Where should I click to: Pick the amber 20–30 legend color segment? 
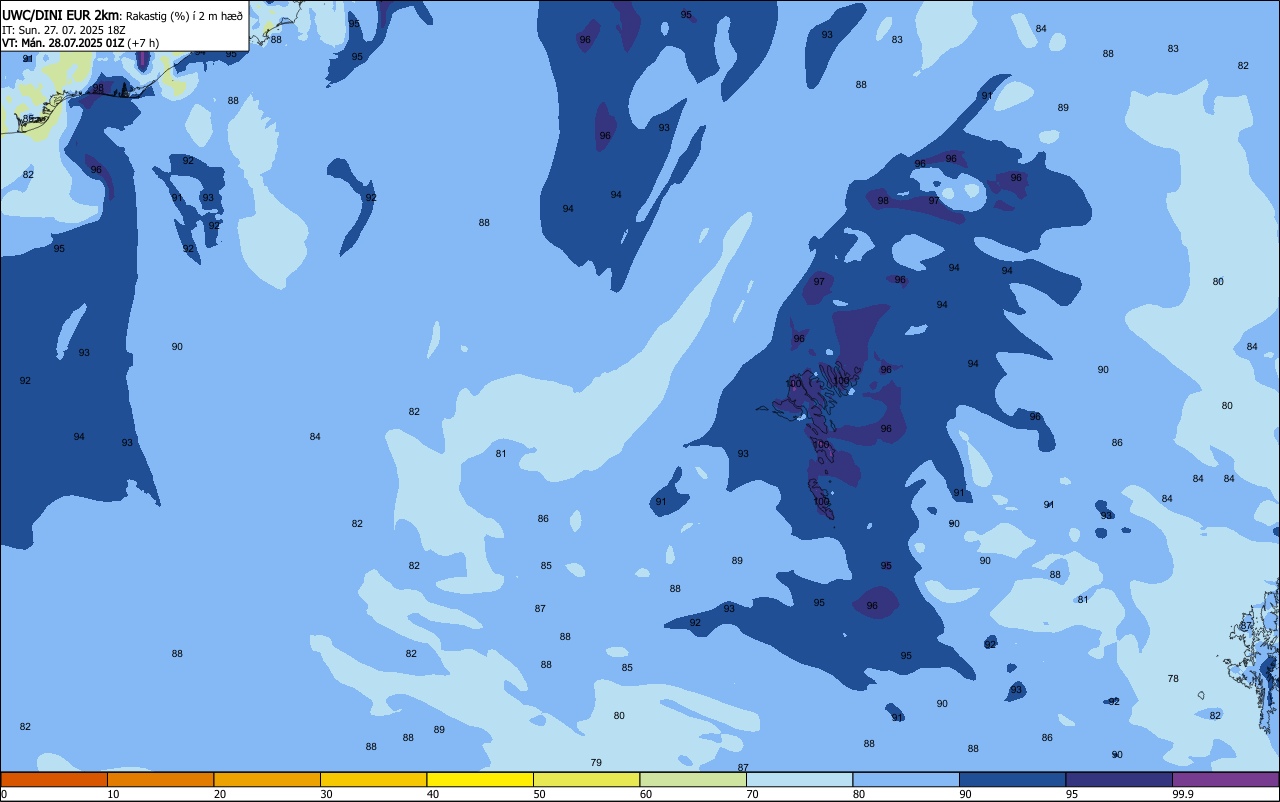267,779
